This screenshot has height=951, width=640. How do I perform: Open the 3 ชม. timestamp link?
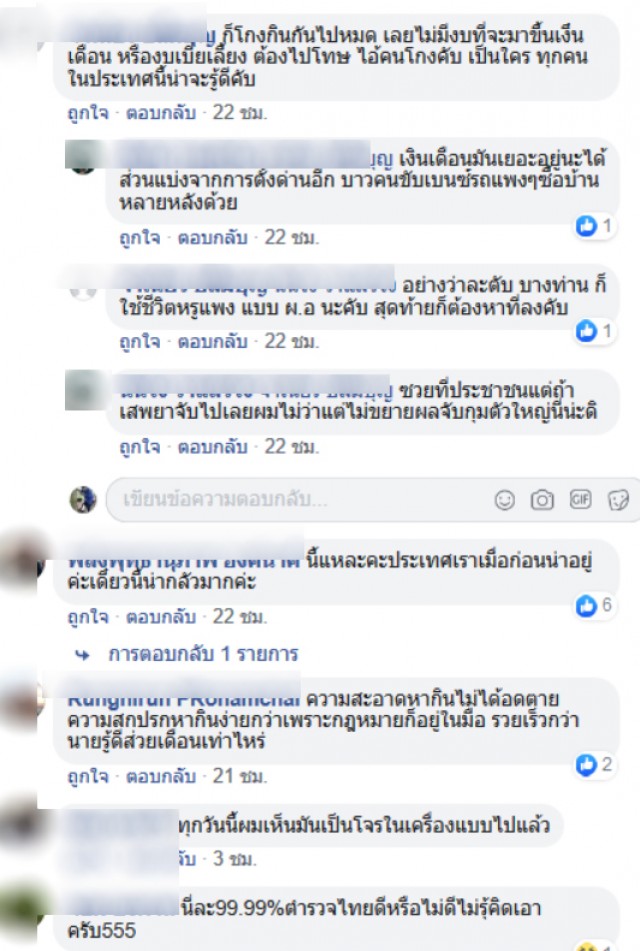click(x=235, y=859)
